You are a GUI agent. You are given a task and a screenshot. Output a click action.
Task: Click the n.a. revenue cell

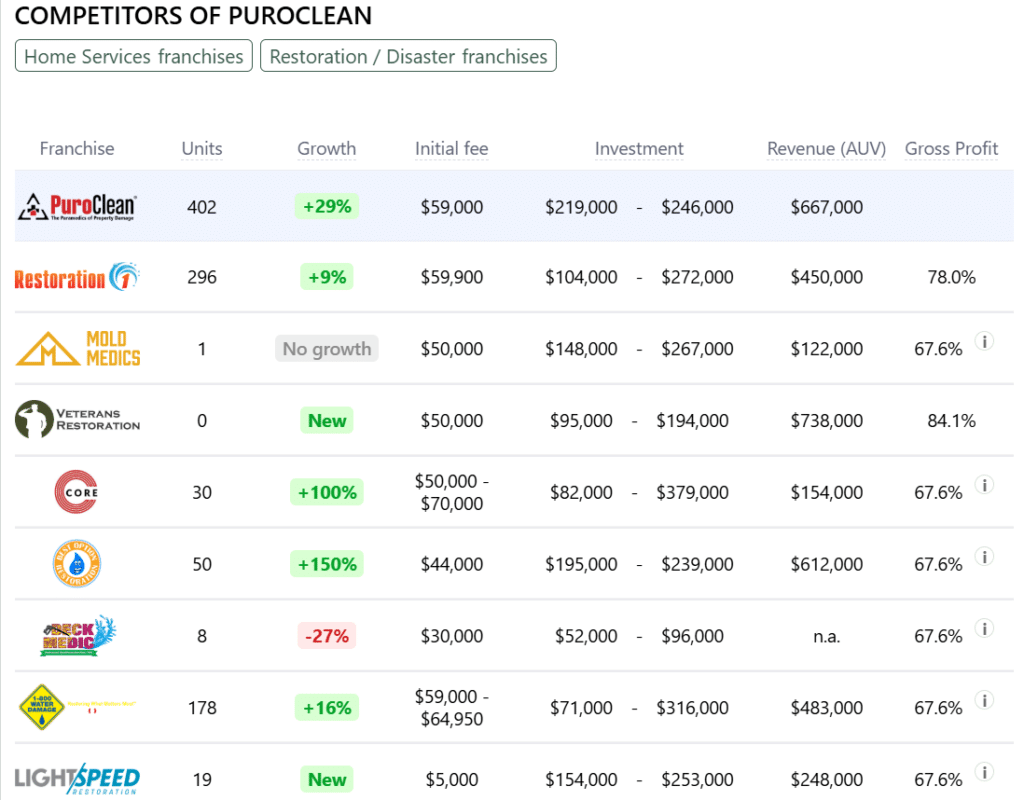[826, 636]
